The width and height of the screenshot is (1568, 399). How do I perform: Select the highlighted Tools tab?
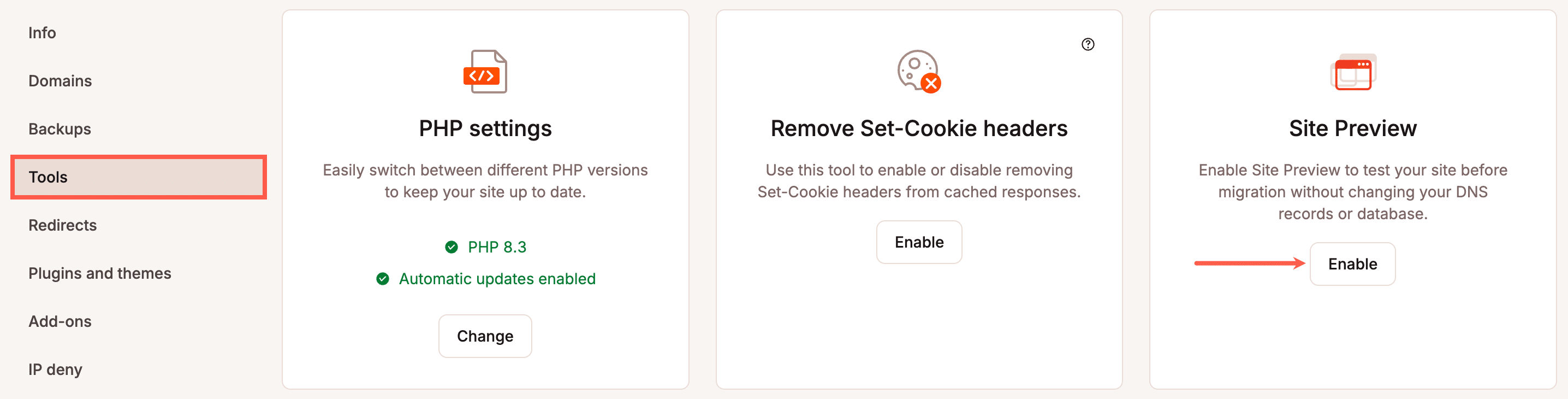click(48, 177)
